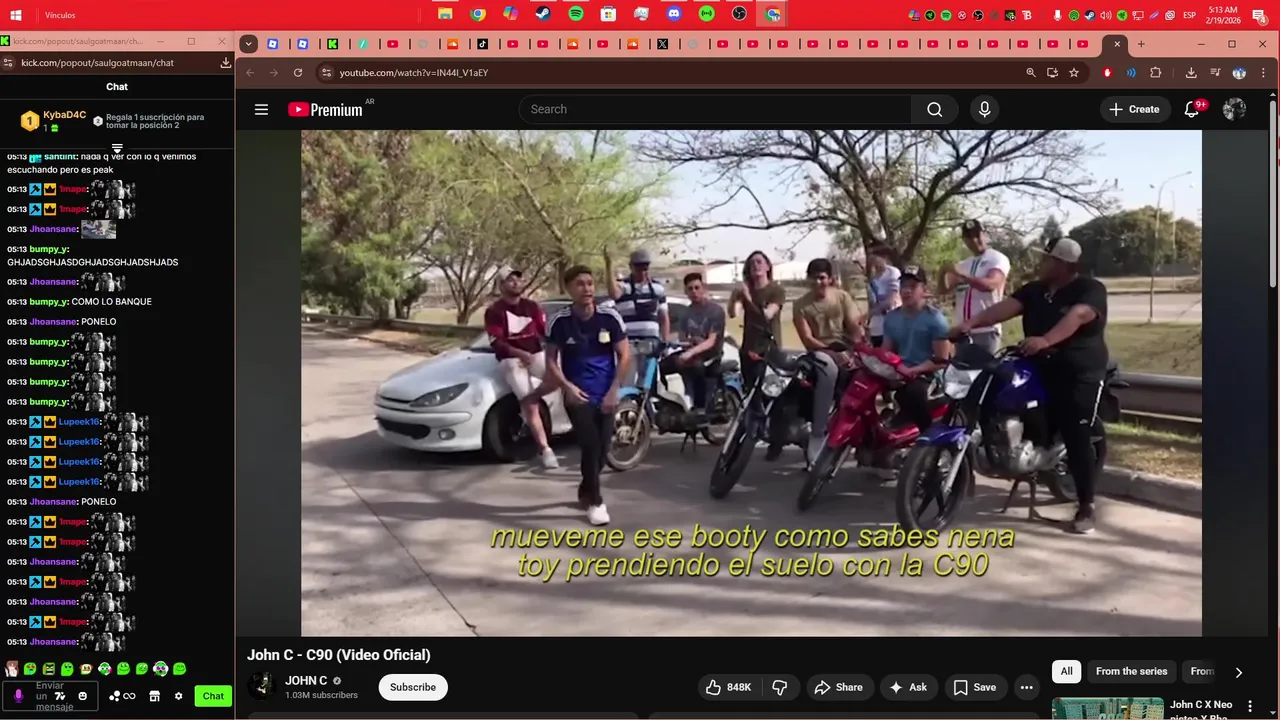Click 'COMO LO BANQUE' chat message
The width and height of the screenshot is (1280, 720).
pyautogui.click(x=111, y=302)
